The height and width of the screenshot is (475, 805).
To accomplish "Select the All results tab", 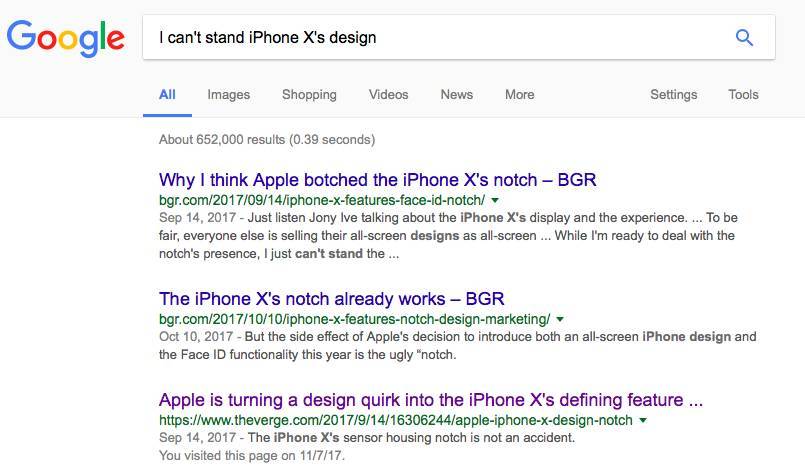I will tap(167, 95).
